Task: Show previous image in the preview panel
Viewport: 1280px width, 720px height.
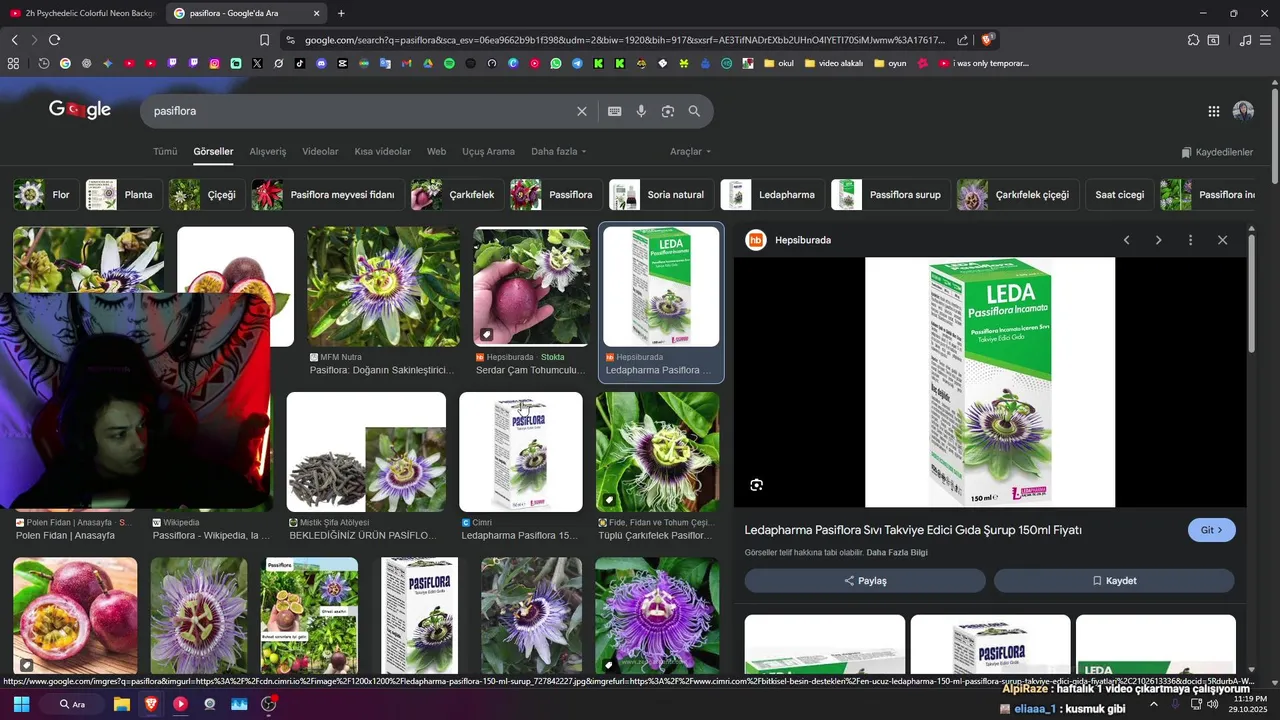Action: (x=1126, y=240)
